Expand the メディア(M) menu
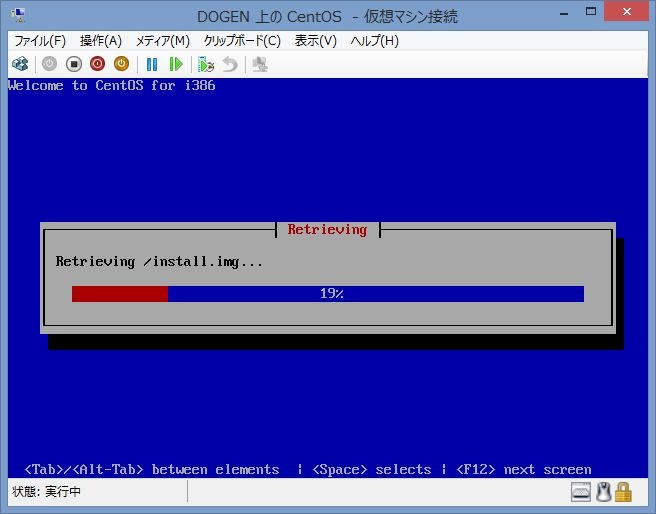656x514 pixels. point(162,41)
